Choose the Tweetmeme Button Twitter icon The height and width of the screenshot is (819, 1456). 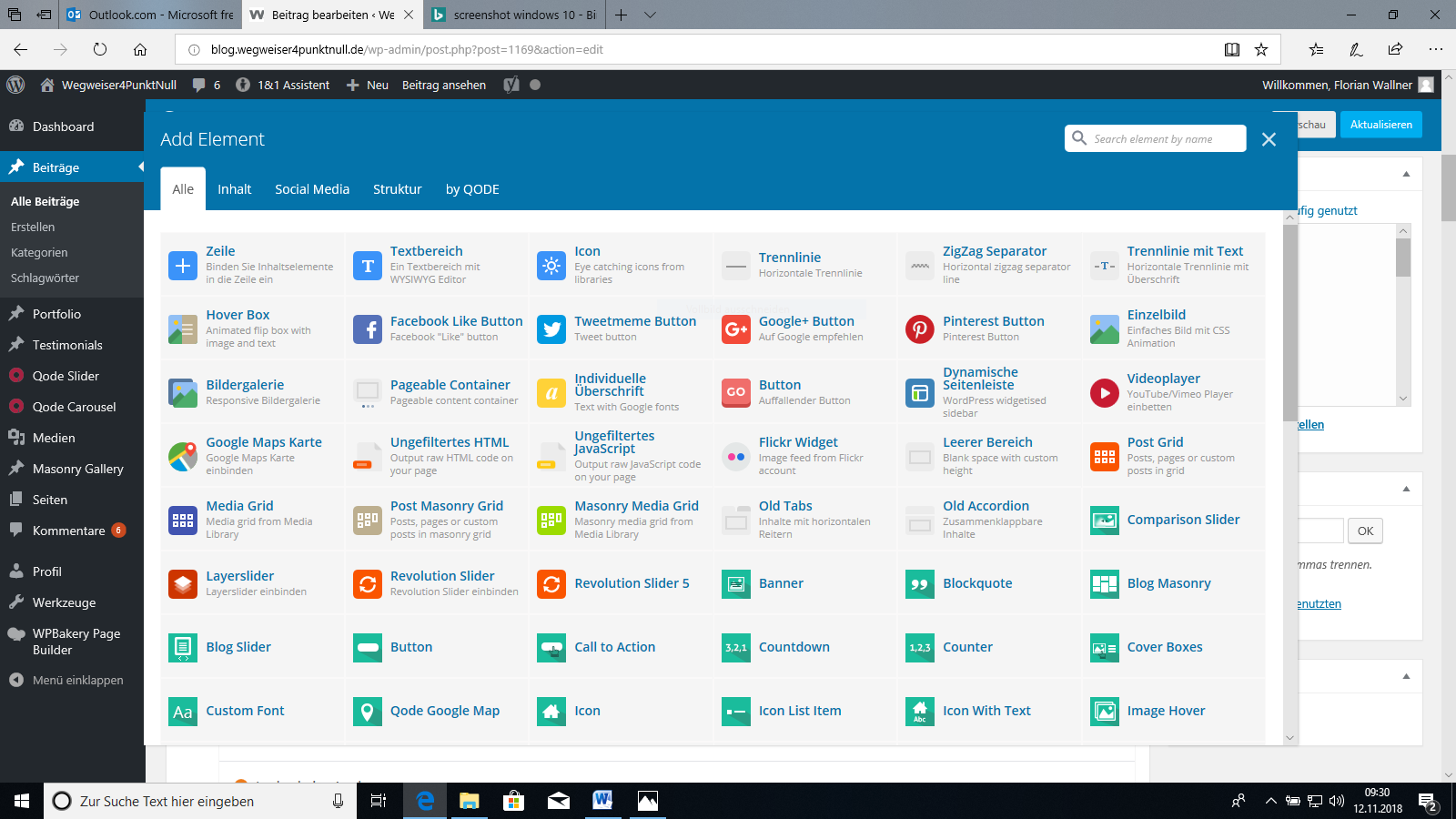[551, 329]
